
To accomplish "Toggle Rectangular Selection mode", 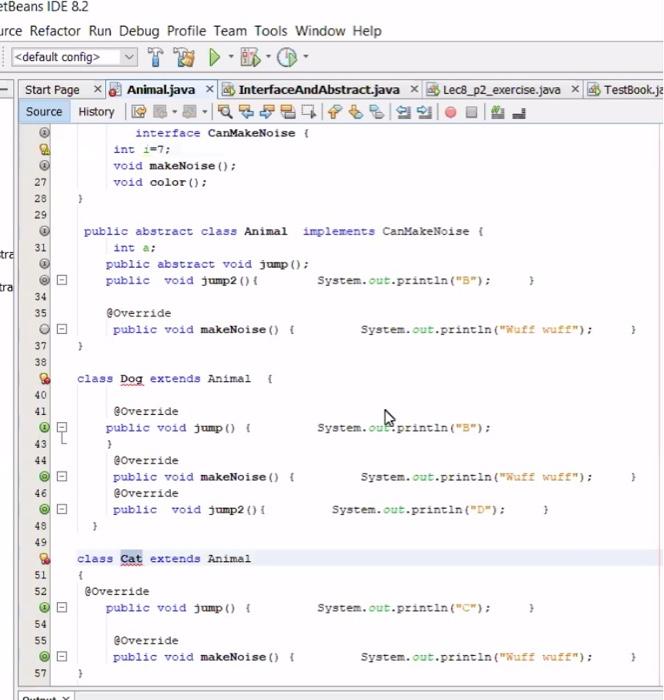I will (x=309, y=112).
